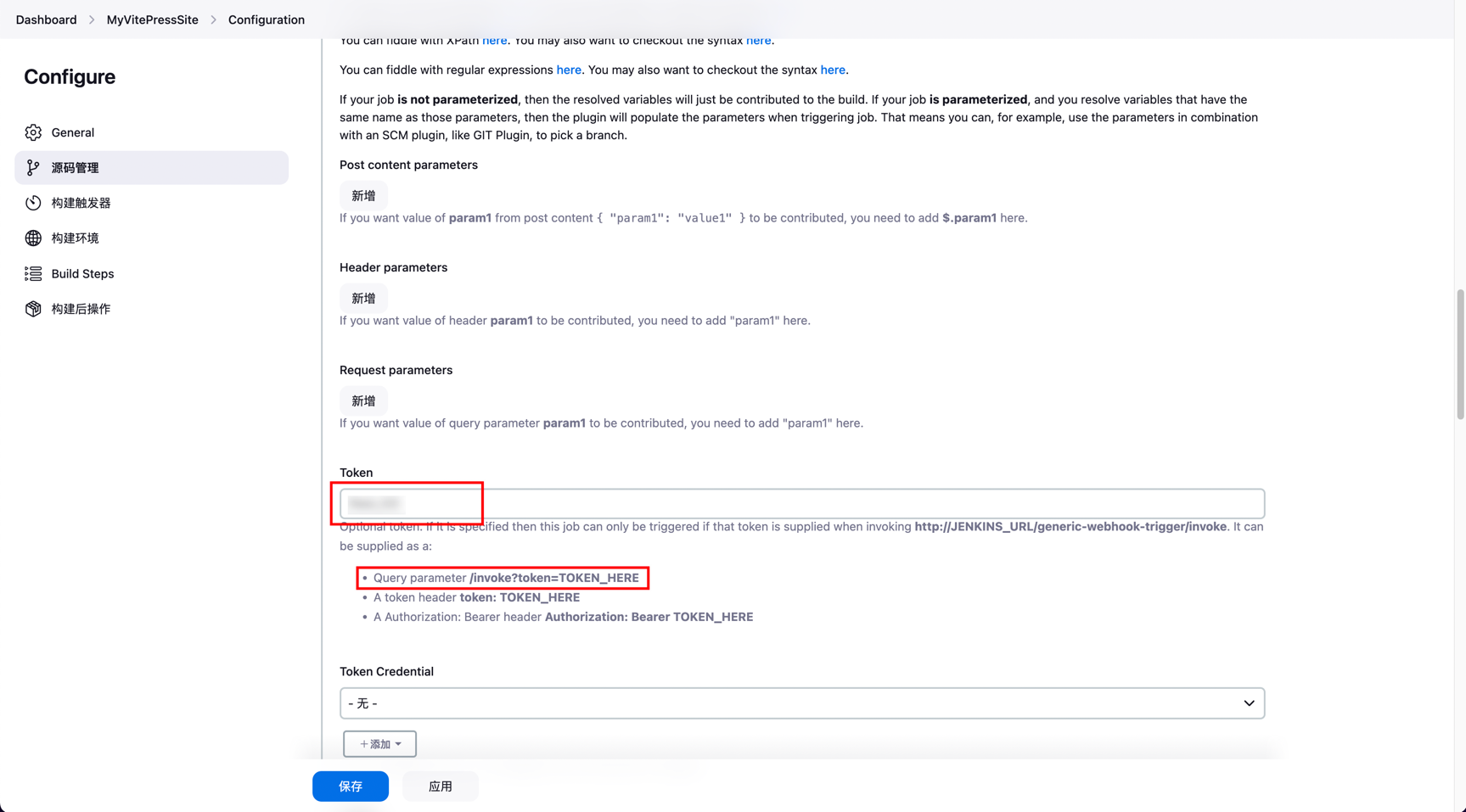Apply changes with 应用 button

click(x=440, y=787)
